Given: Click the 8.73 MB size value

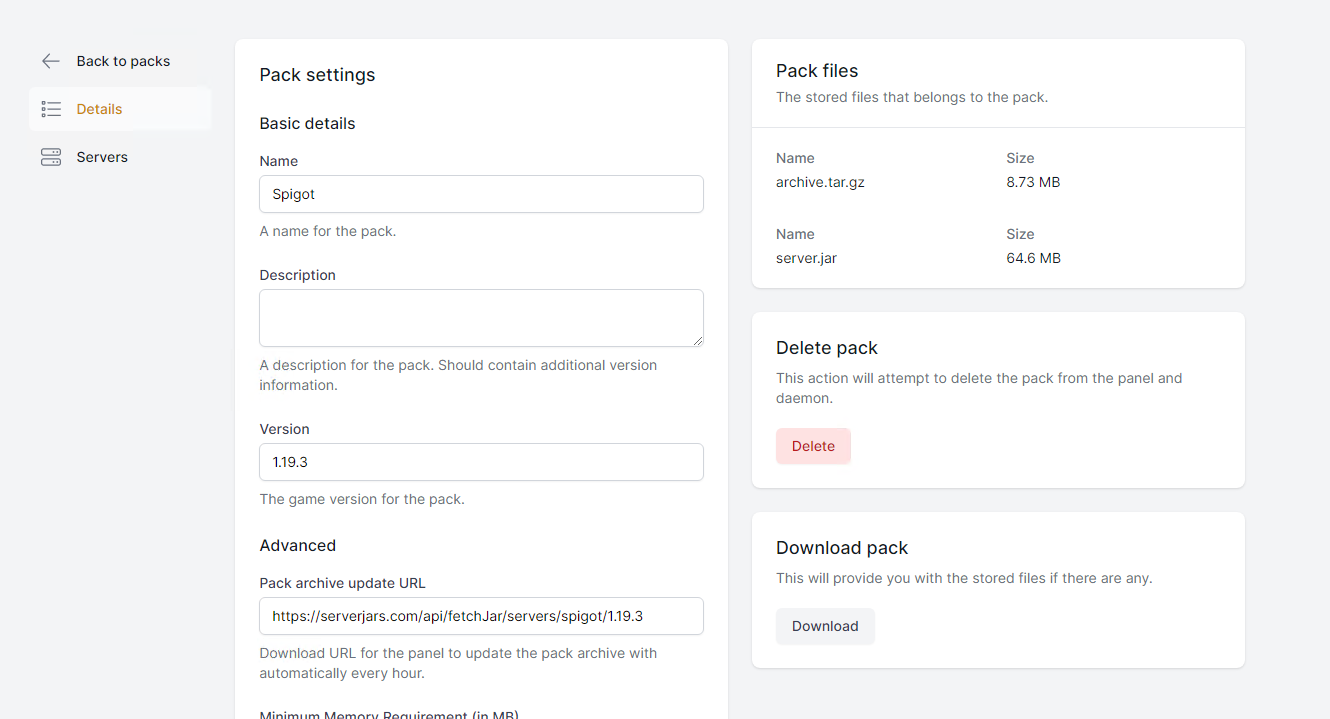Looking at the screenshot, I should point(1033,182).
